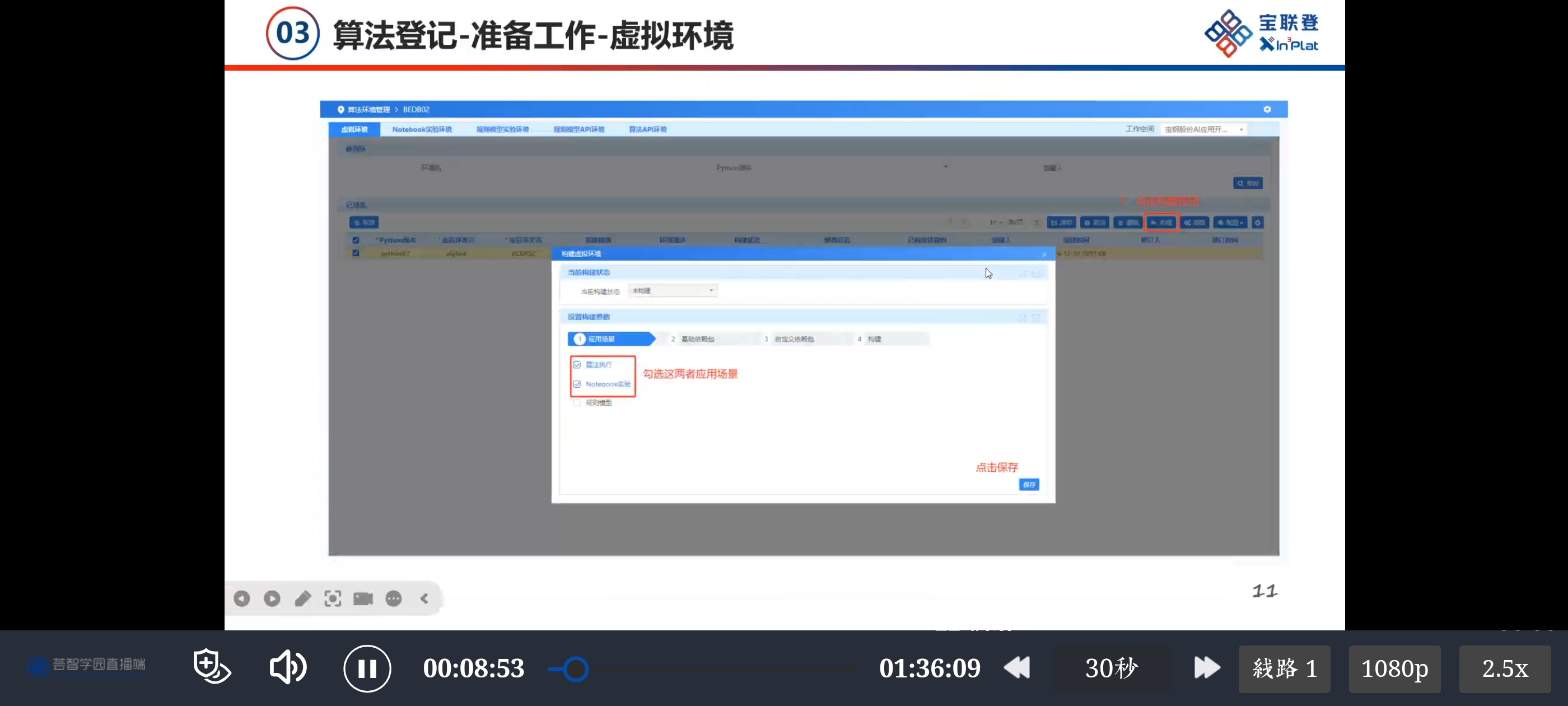Screen dimensions: 1568x706
Task: Click the pen annotation icon
Action: (x=302, y=599)
